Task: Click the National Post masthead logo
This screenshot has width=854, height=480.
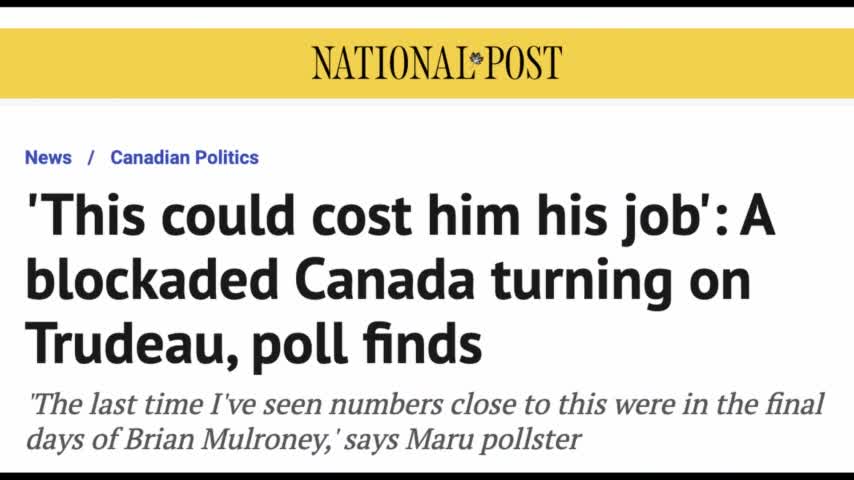Action: [x=437, y=63]
